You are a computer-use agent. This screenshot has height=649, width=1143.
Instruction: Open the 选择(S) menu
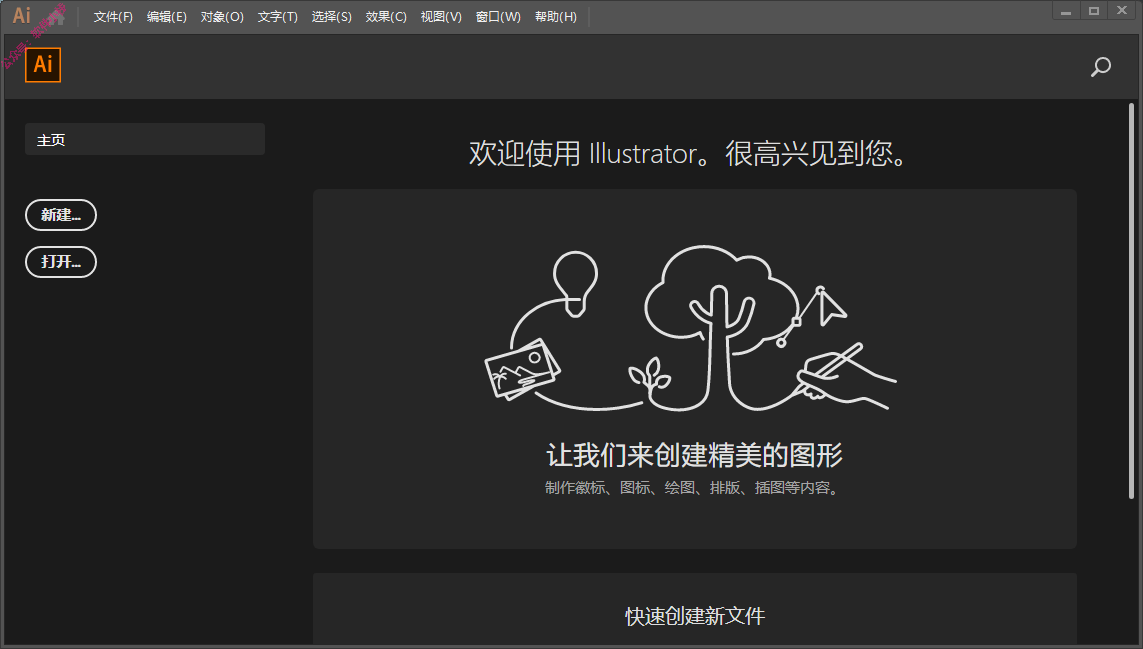[332, 17]
